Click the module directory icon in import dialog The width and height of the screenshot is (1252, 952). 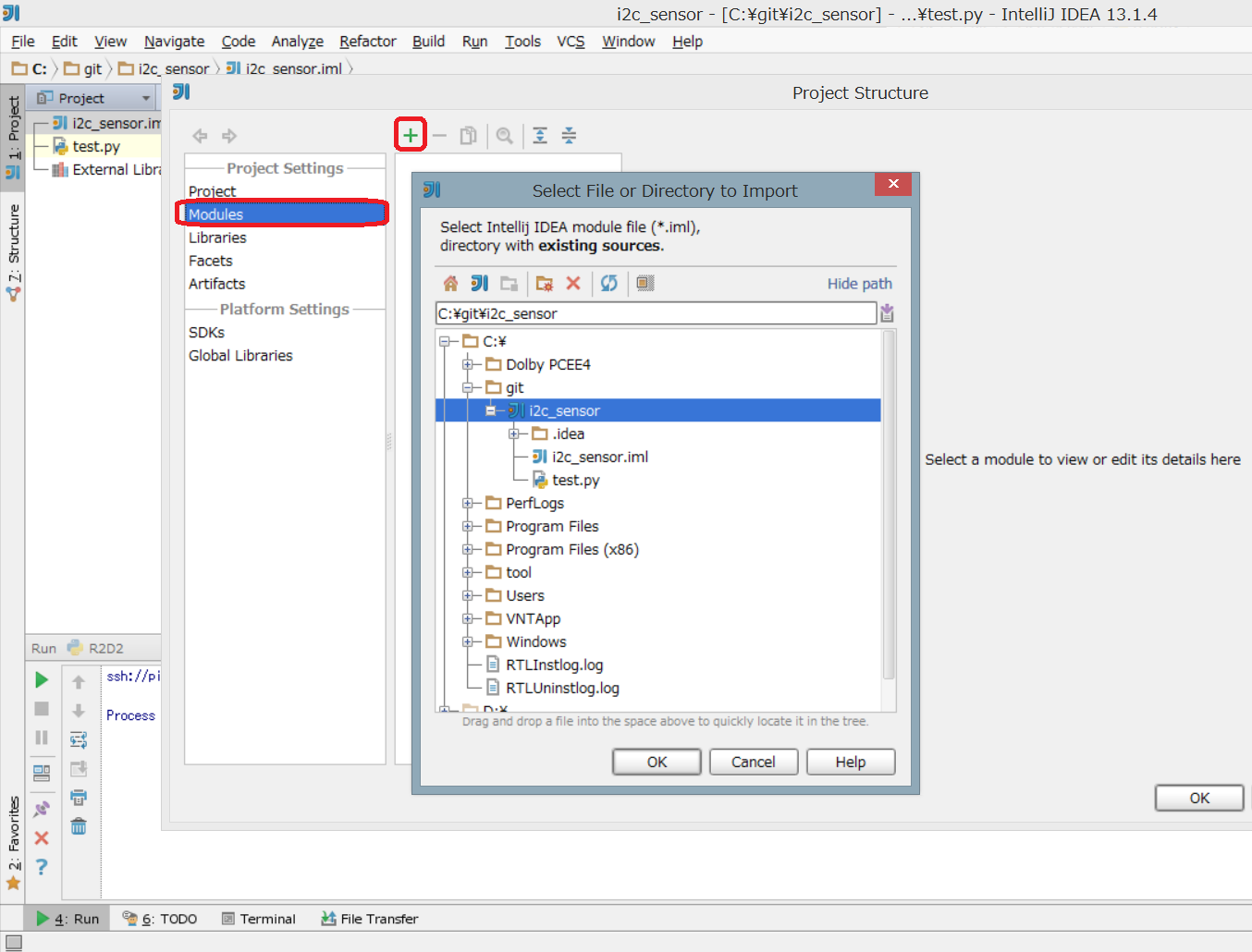(509, 283)
